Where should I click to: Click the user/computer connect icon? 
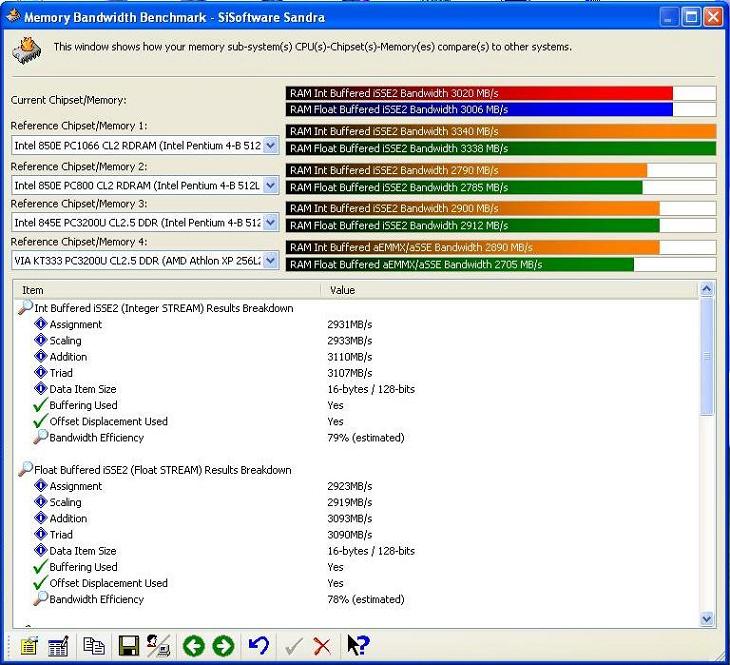(x=158, y=645)
